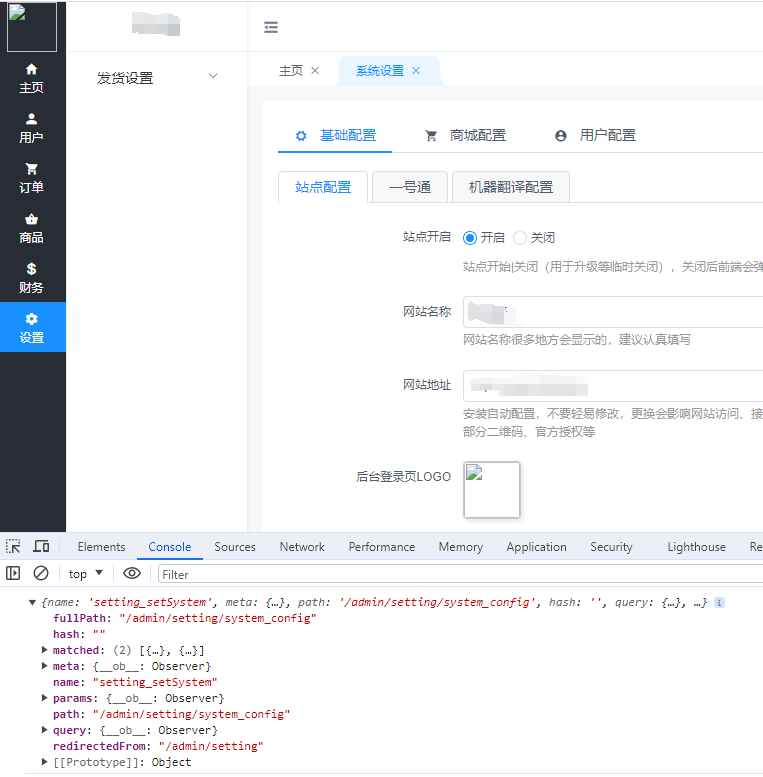Expand the [[Prototype]] Object entry
Image resolution: width=763 pixels, height=777 pixels.
[x=44, y=762]
